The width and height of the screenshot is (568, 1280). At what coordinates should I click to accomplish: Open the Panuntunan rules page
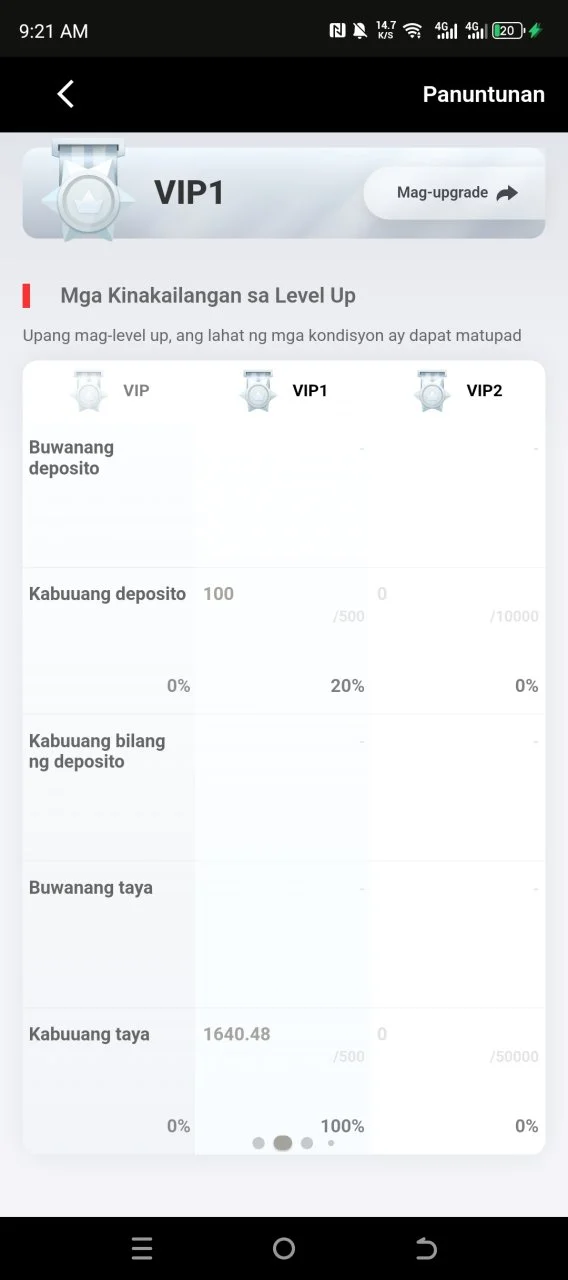484,94
